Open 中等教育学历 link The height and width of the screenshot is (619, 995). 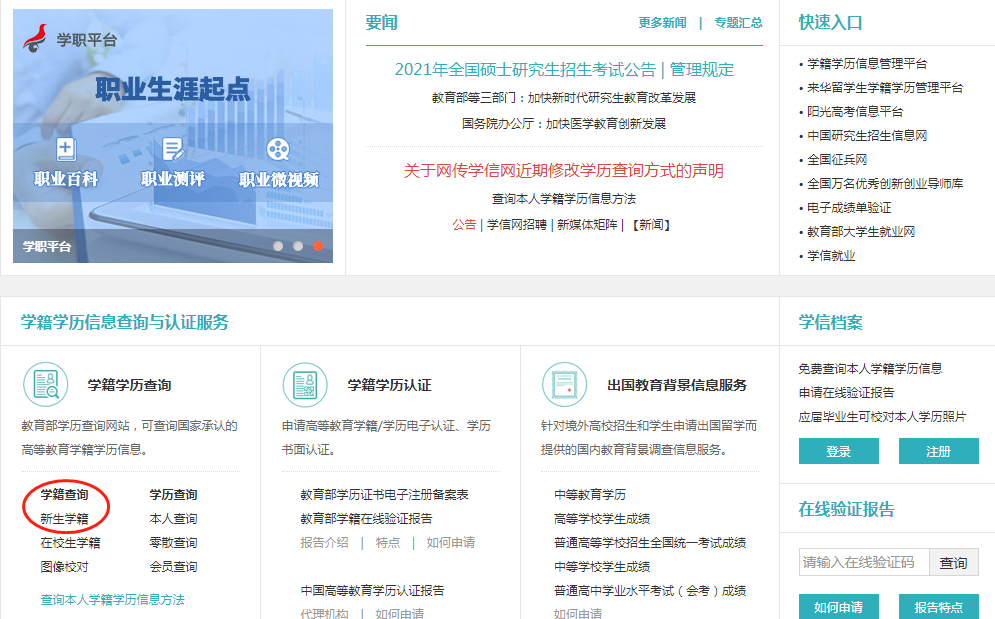pos(590,495)
